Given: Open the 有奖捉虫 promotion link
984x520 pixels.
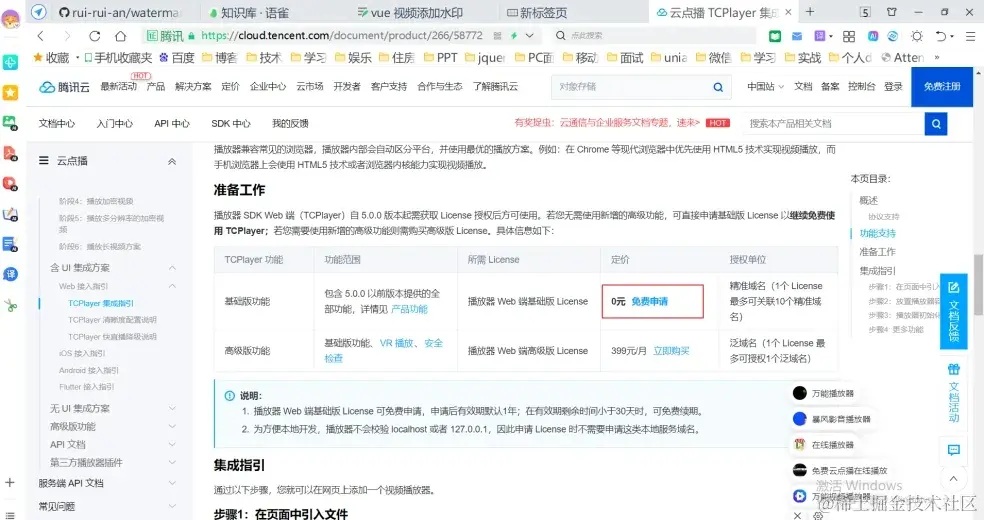Looking at the screenshot, I should [607, 123].
